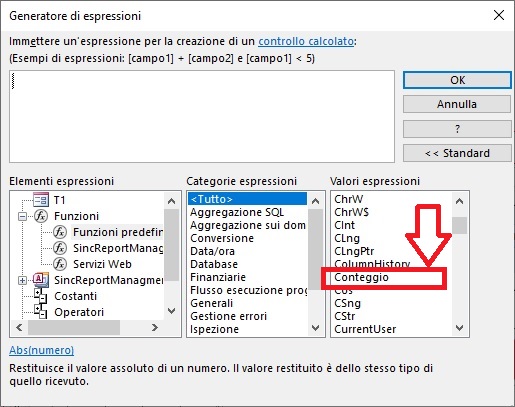Collapse the Funzioni tree node
Image resolution: width=515 pixels, height=407 pixels.
tap(22, 216)
